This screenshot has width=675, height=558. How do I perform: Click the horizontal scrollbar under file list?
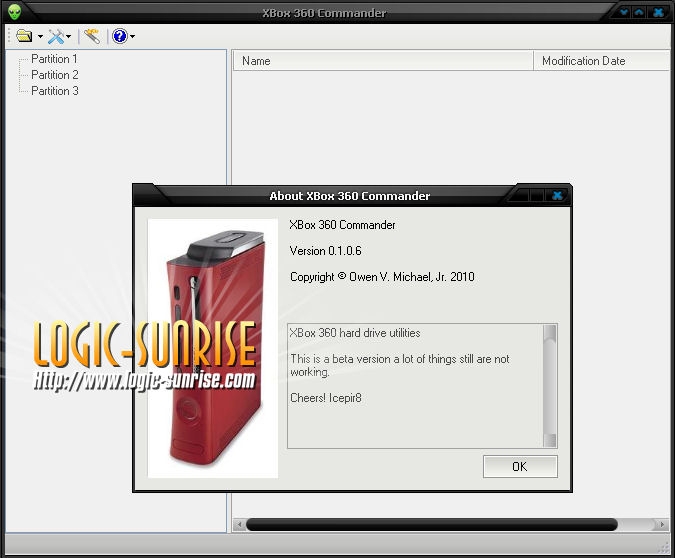point(431,525)
